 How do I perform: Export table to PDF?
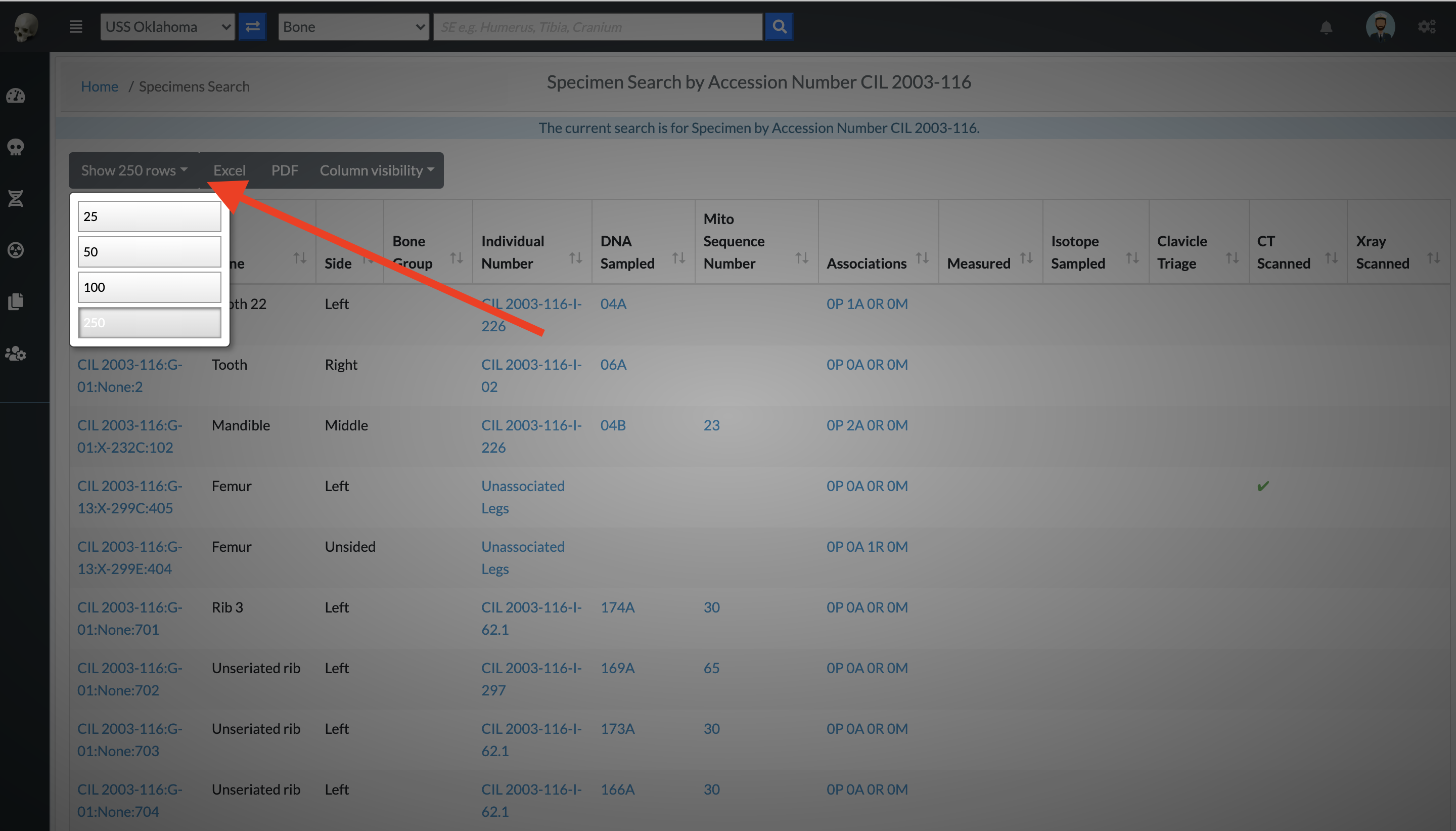(x=285, y=170)
